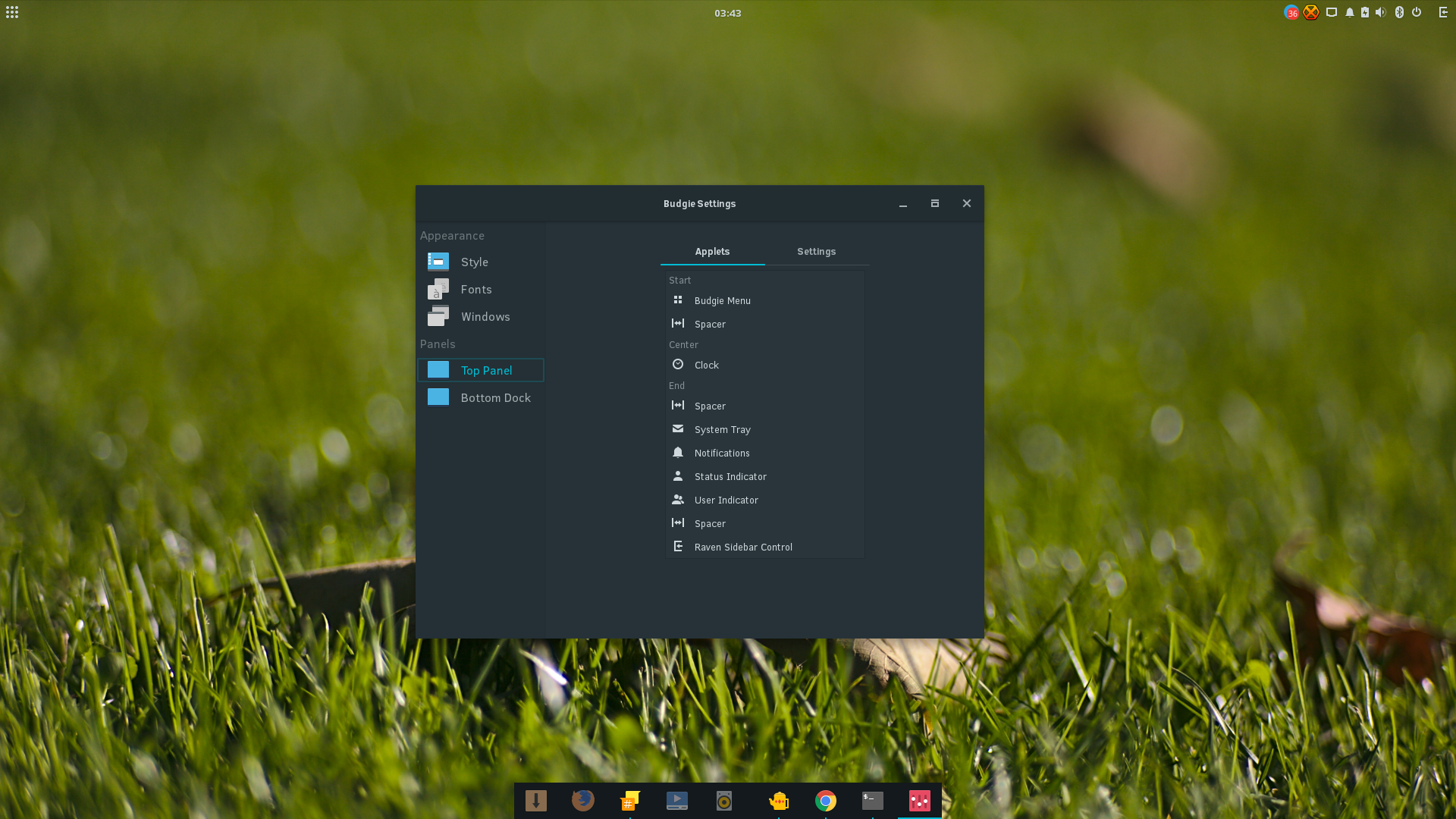Select the User Indicator applet row
Viewport: 1456px width, 819px height.
tap(765, 500)
